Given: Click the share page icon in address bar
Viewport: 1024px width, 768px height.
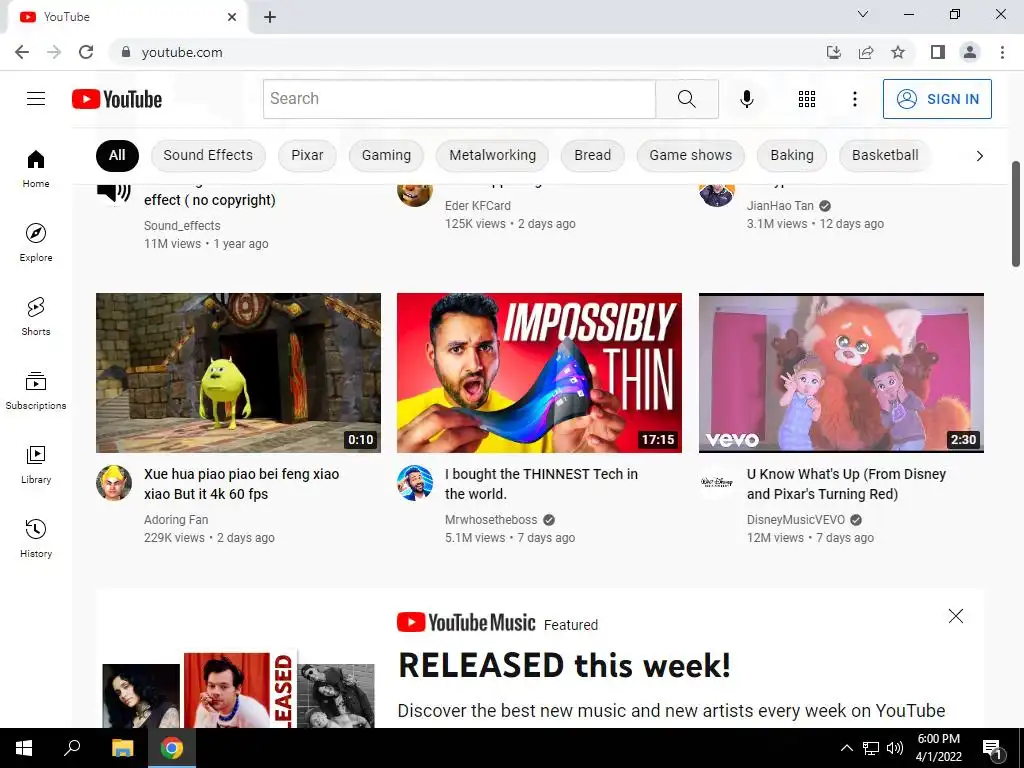Looking at the screenshot, I should click(x=866, y=52).
